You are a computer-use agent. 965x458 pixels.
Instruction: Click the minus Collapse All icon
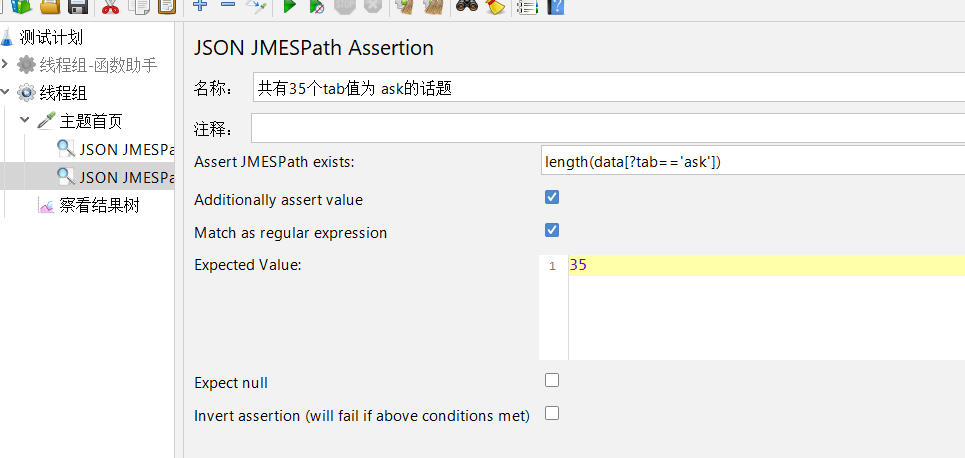(228, 5)
